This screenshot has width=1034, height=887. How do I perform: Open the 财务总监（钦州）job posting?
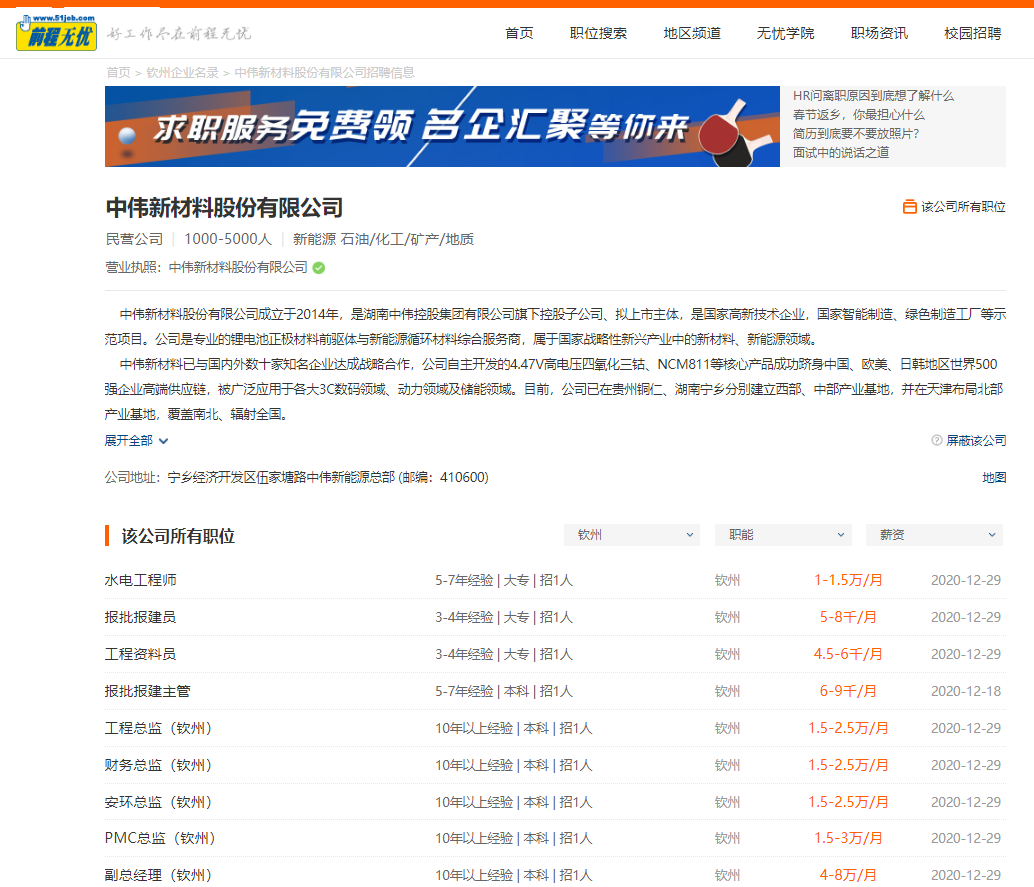pyautogui.click(x=159, y=765)
